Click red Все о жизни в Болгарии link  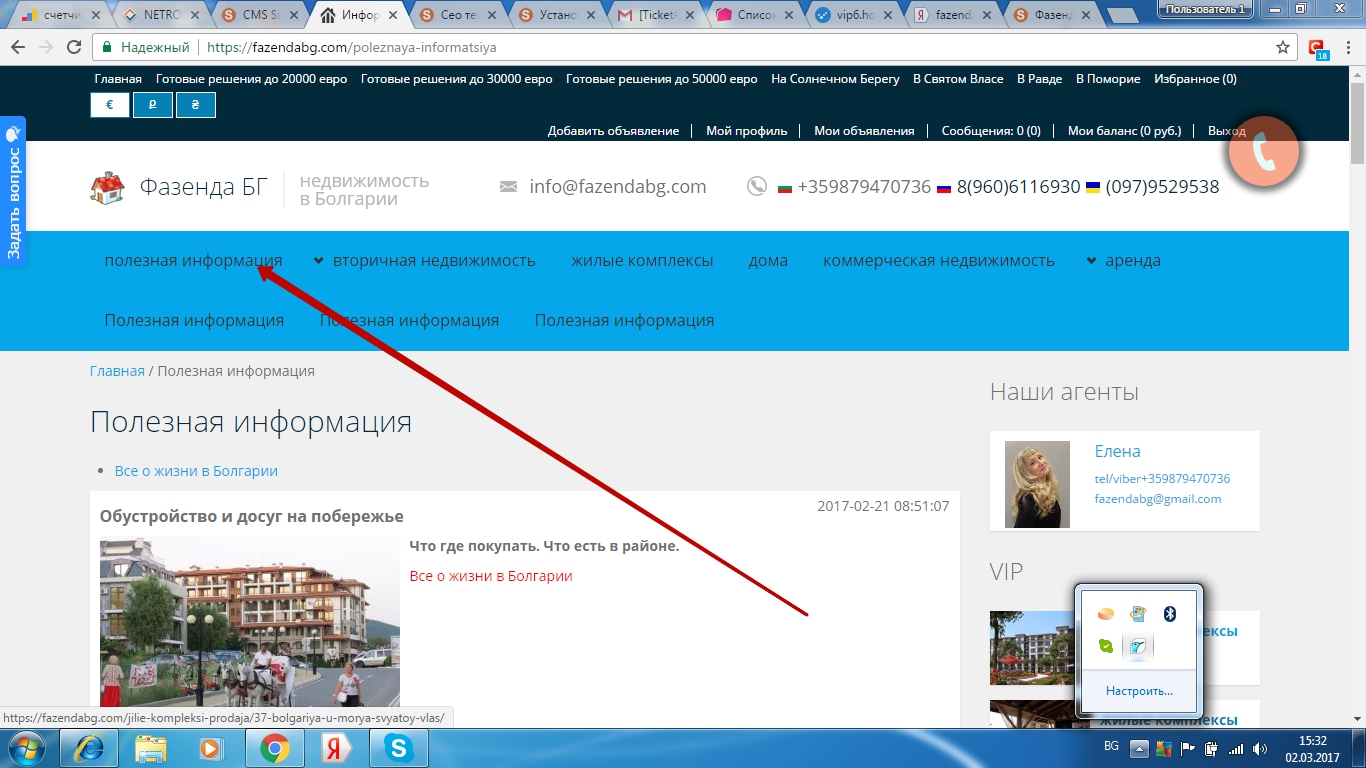pos(491,576)
